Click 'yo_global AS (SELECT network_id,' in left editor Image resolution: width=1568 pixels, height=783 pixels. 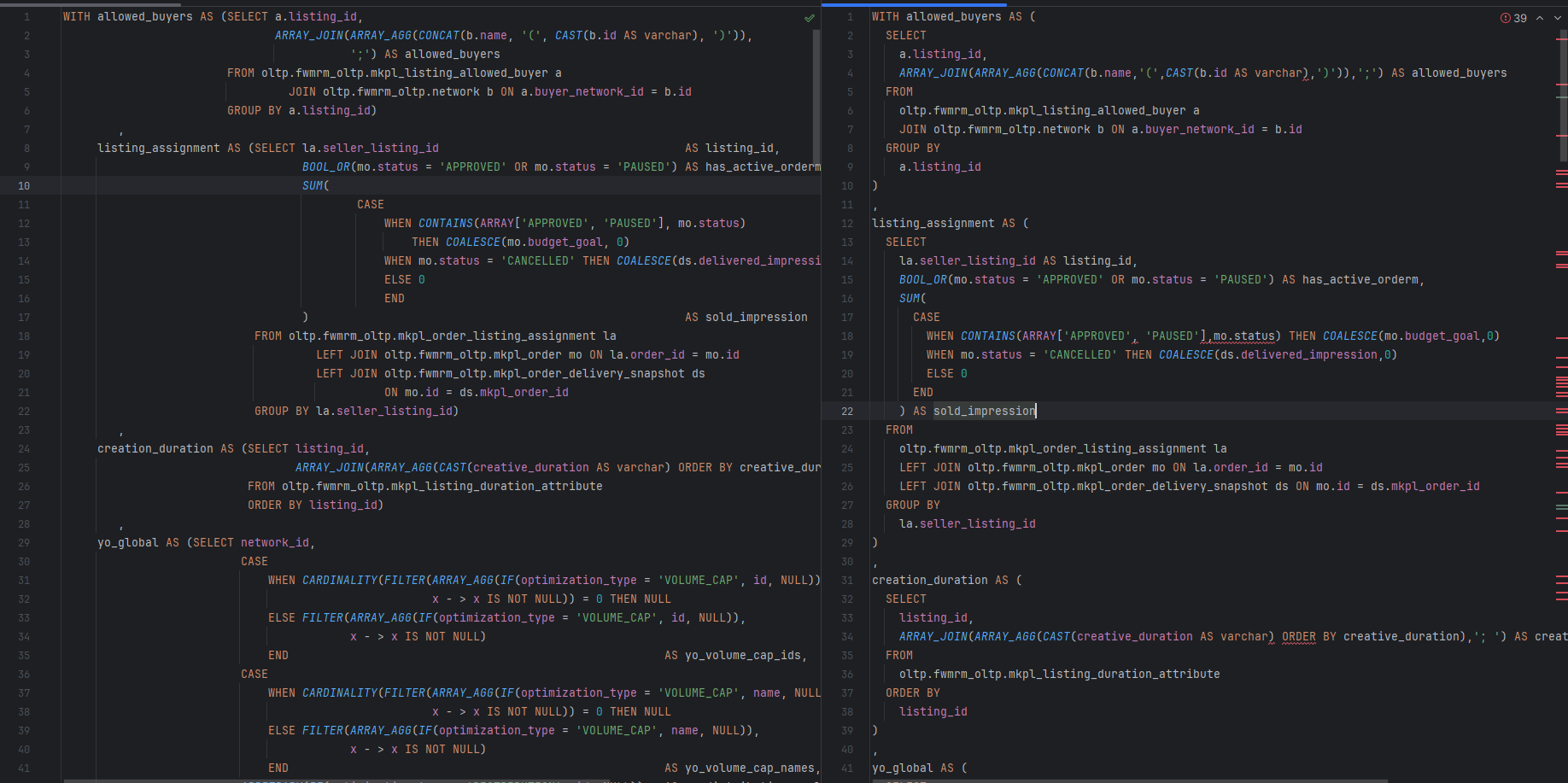pyautogui.click(x=207, y=542)
